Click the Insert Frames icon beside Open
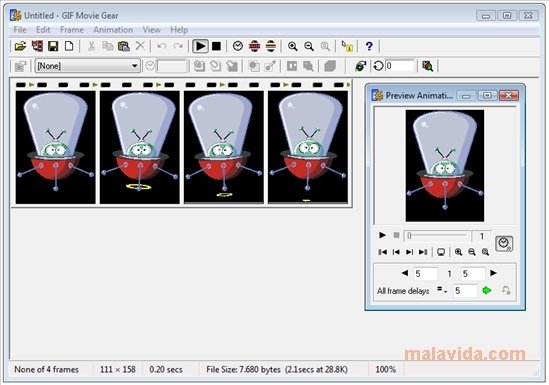Screen dimensions: 549x385 click(37, 46)
